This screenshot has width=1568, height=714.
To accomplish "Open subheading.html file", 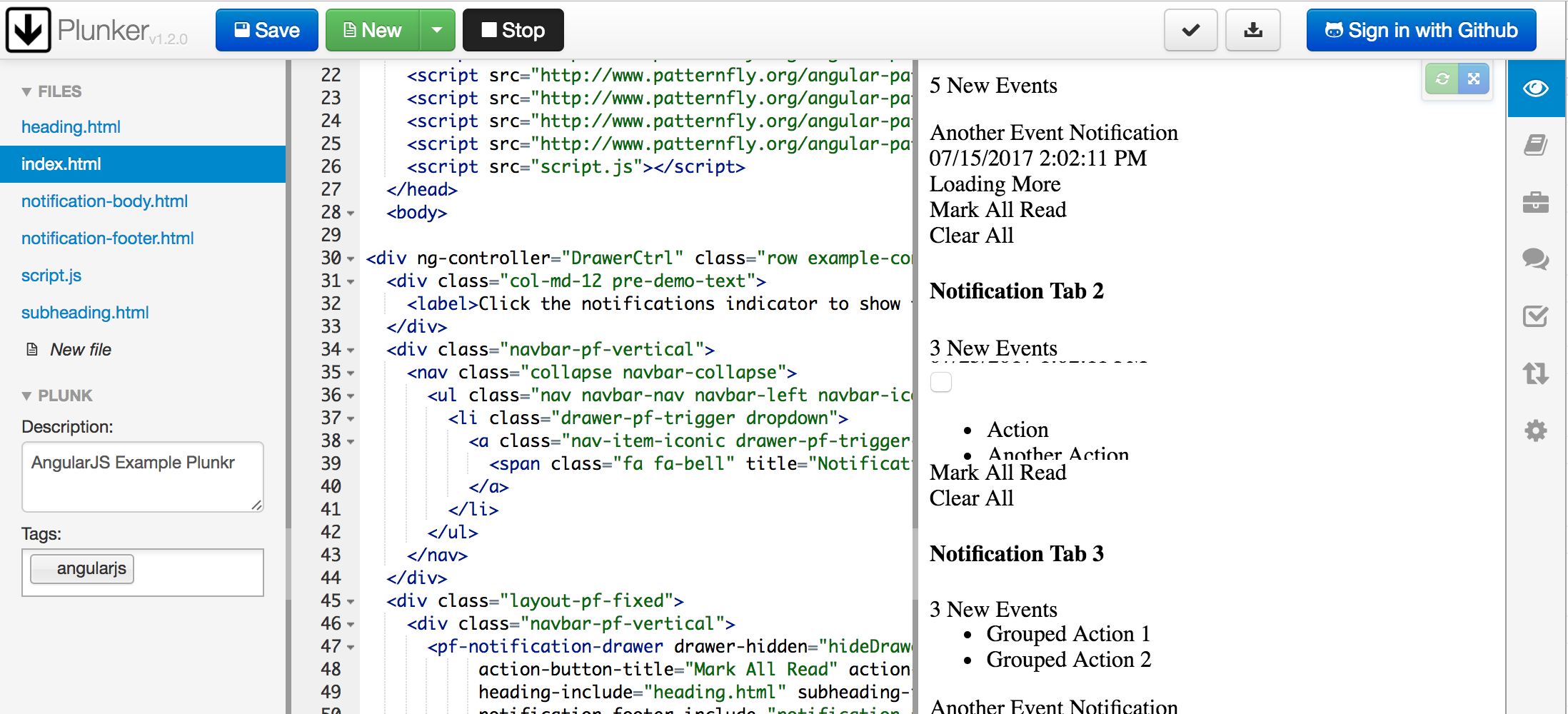I will [85, 313].
